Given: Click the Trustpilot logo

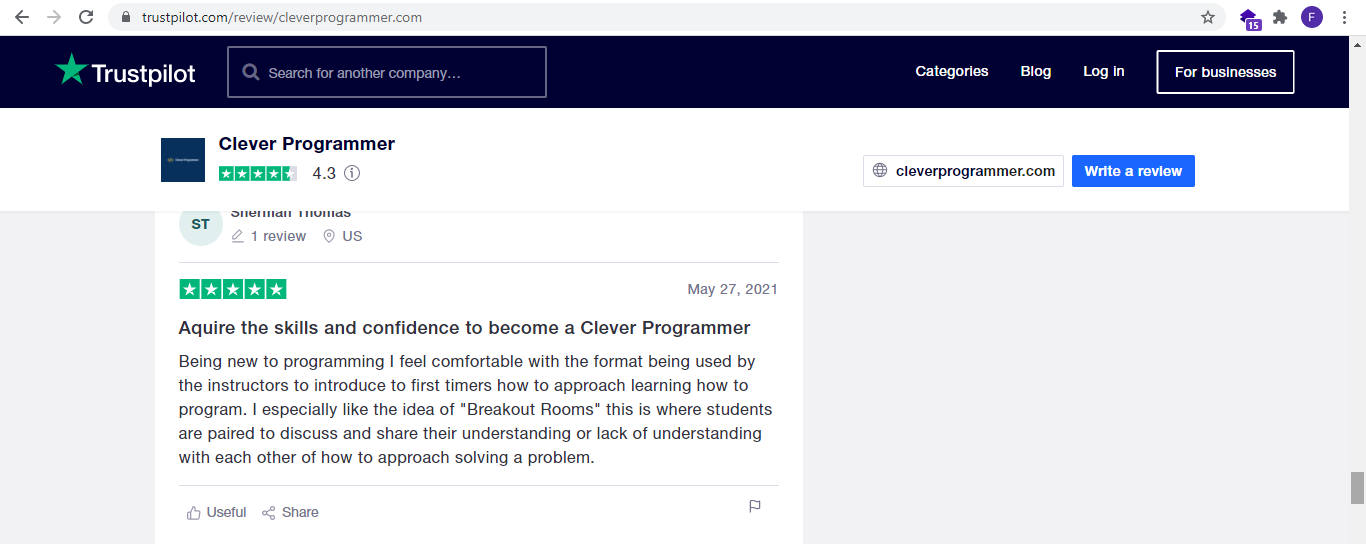Looking at the screenshot, I should tap(125, 71).
